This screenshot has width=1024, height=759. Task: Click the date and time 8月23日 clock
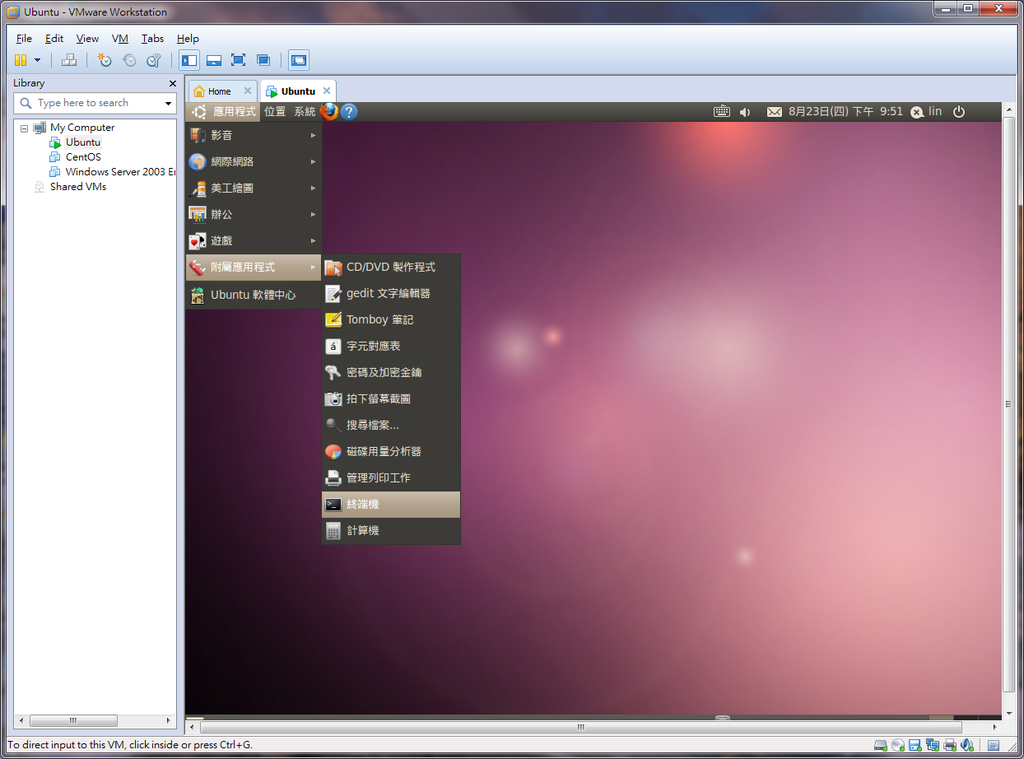click(x=845, y=112)
